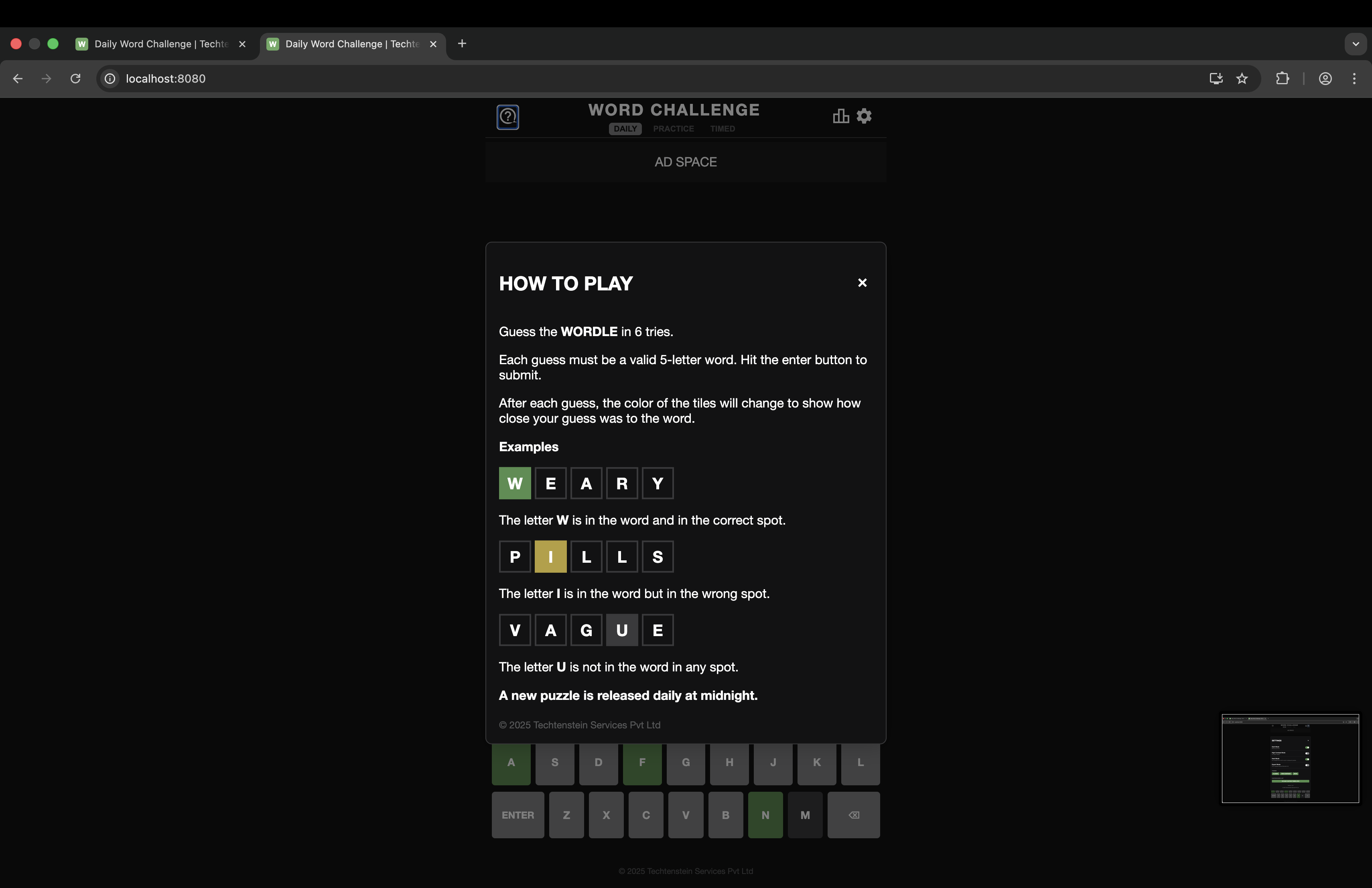Bookmark page with star icon
The height and width of the screenshot is (888, 1372).
coord(1242,79)
